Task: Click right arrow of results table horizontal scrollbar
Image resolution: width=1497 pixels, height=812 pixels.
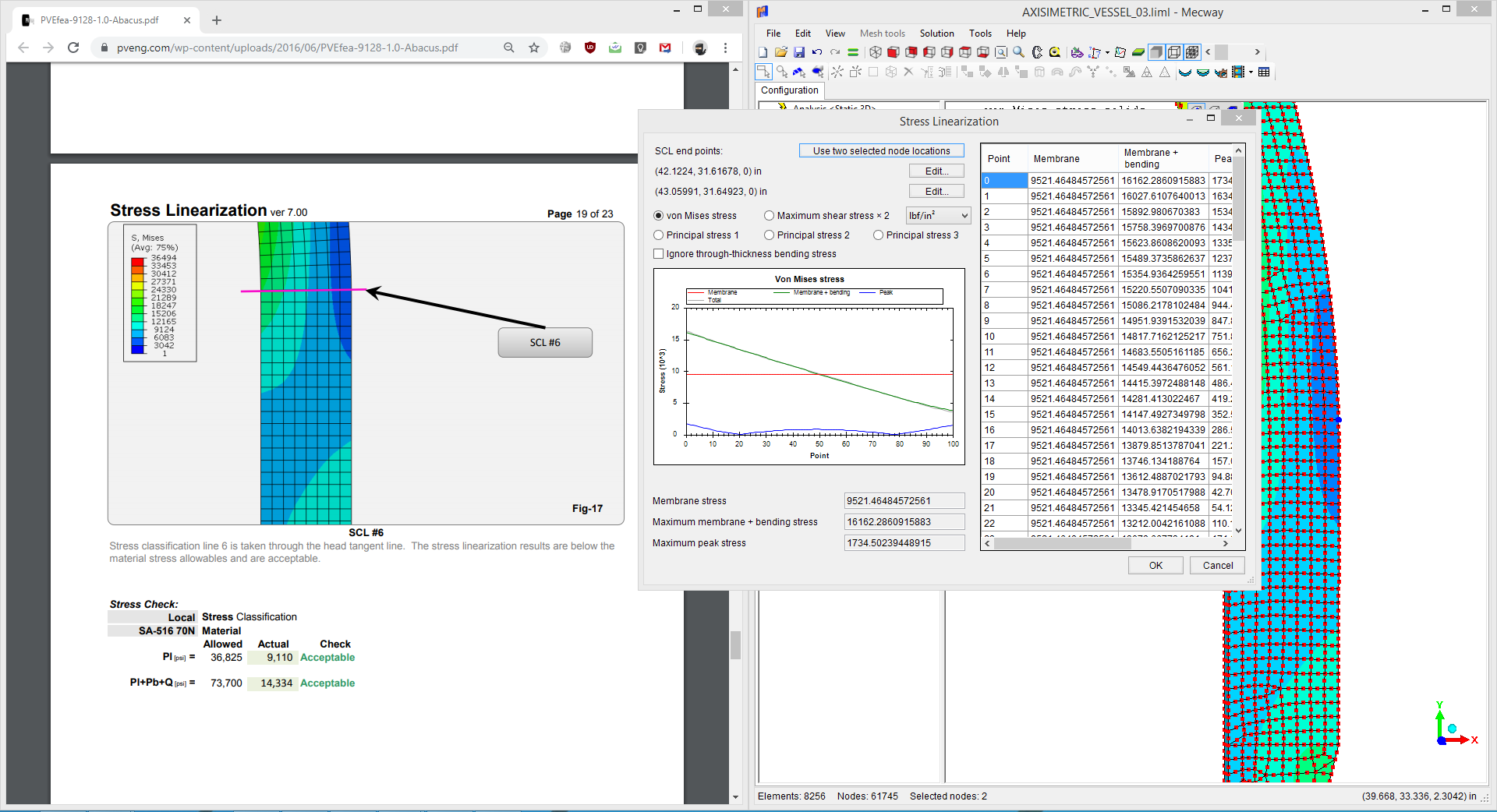Action: (1226, 544)
